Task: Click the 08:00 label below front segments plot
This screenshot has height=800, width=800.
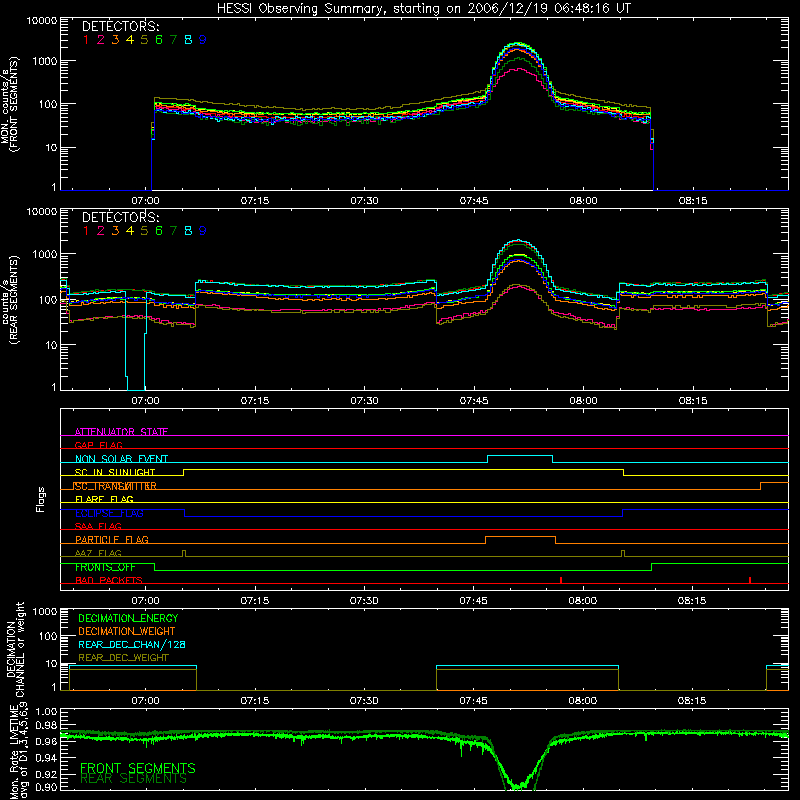Action: pos(583,201)
